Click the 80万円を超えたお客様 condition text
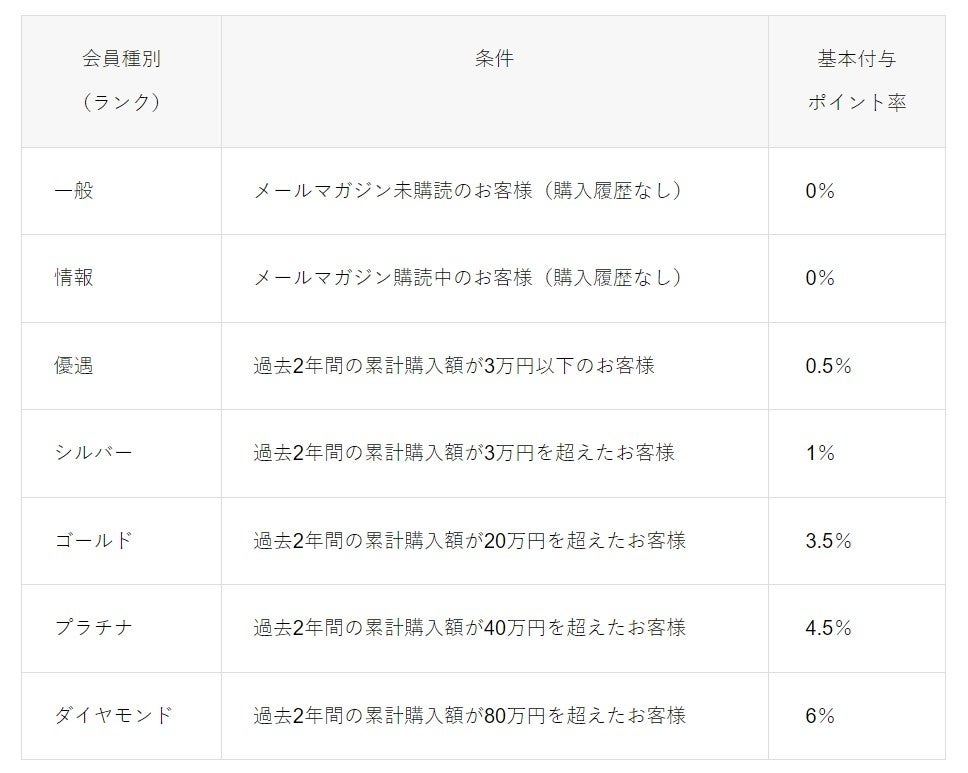The image size is (968, 773). pyautogui.click(x=470, y=716)
